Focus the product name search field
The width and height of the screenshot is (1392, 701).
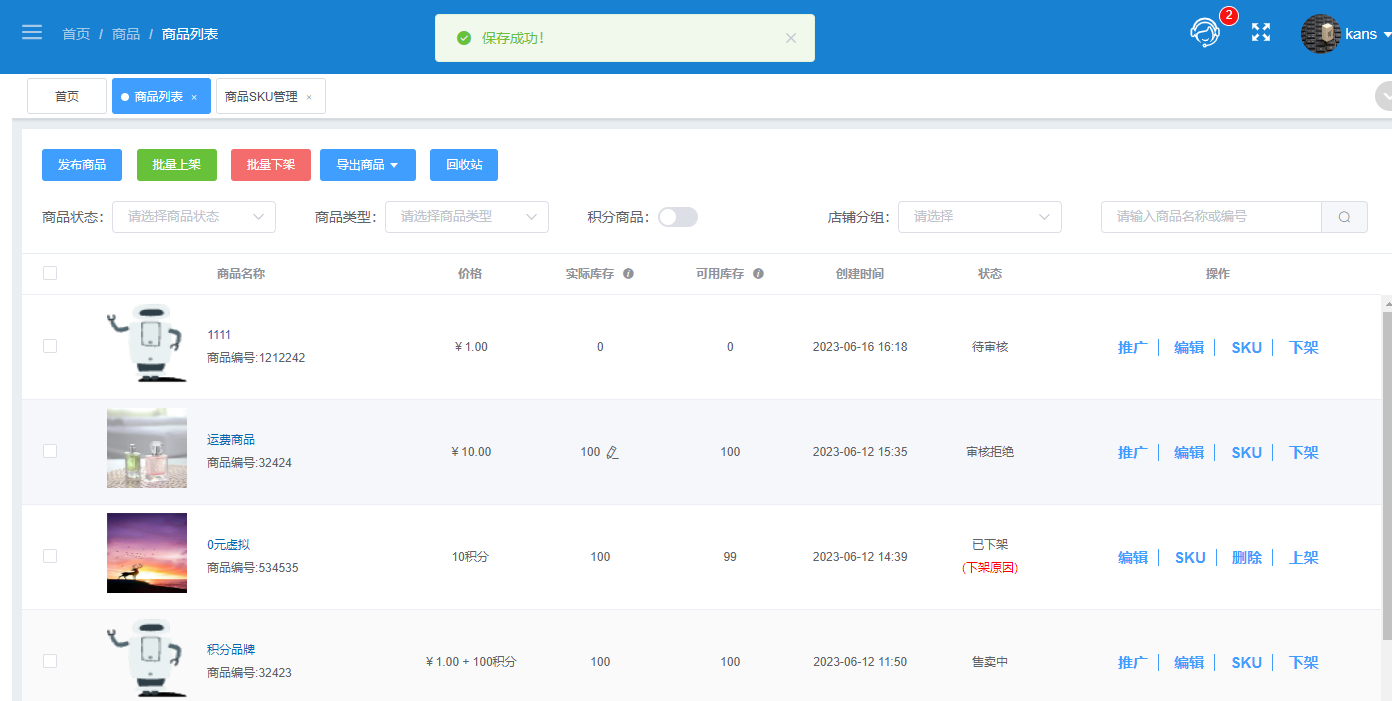click(1211, 217)
